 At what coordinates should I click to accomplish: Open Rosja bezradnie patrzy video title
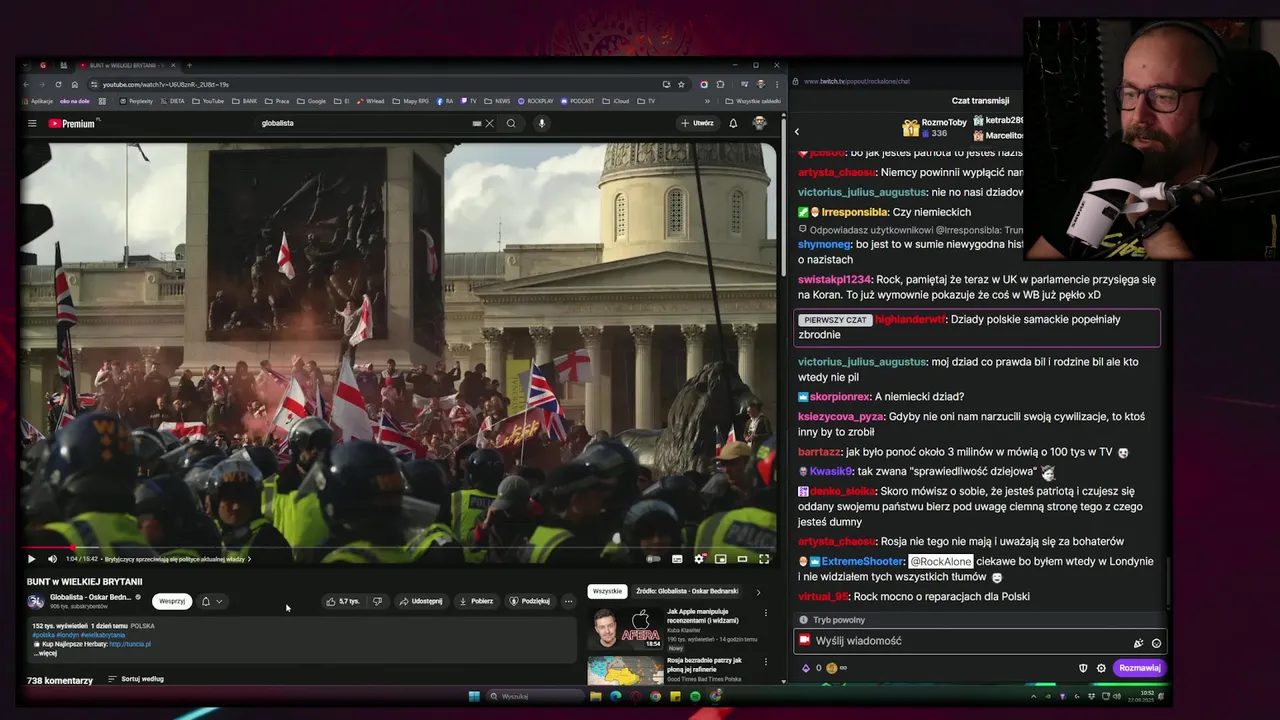[704, 664]
